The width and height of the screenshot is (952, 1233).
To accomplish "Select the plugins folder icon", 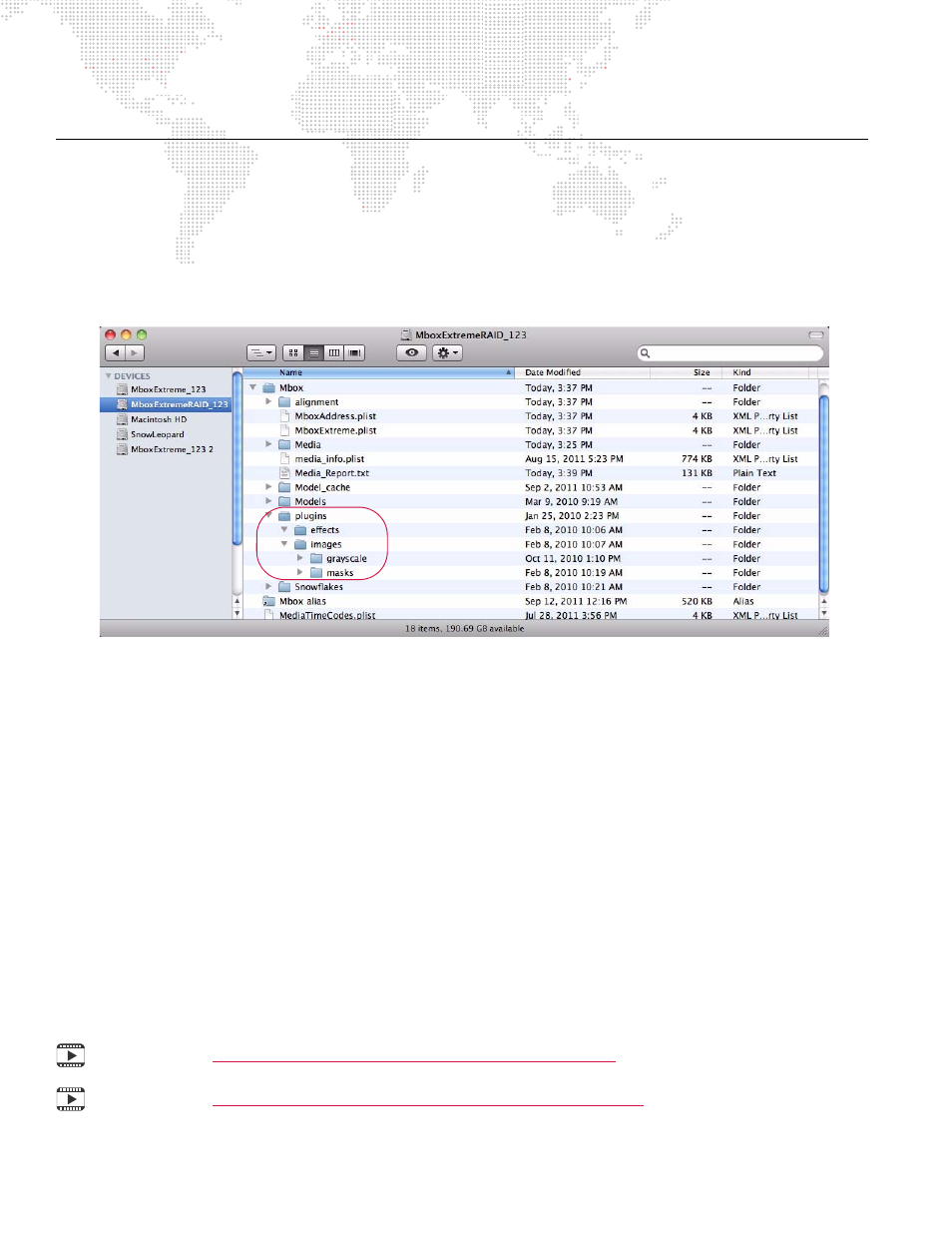I will (x=284, y=516).
